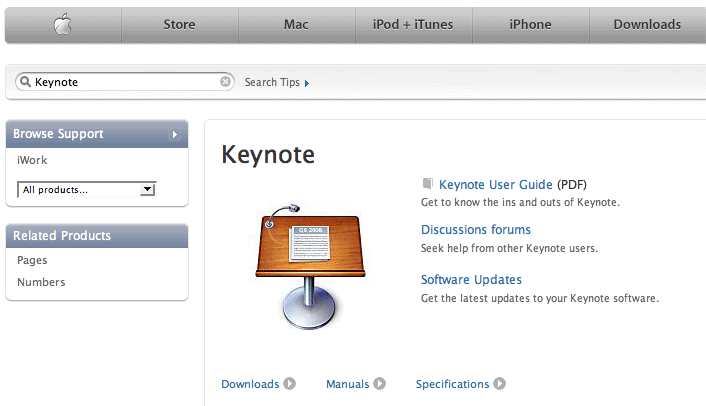The height and width of the screenshot is (406, 706).
Task: Open the Mac tab
Action: point(296,25)
